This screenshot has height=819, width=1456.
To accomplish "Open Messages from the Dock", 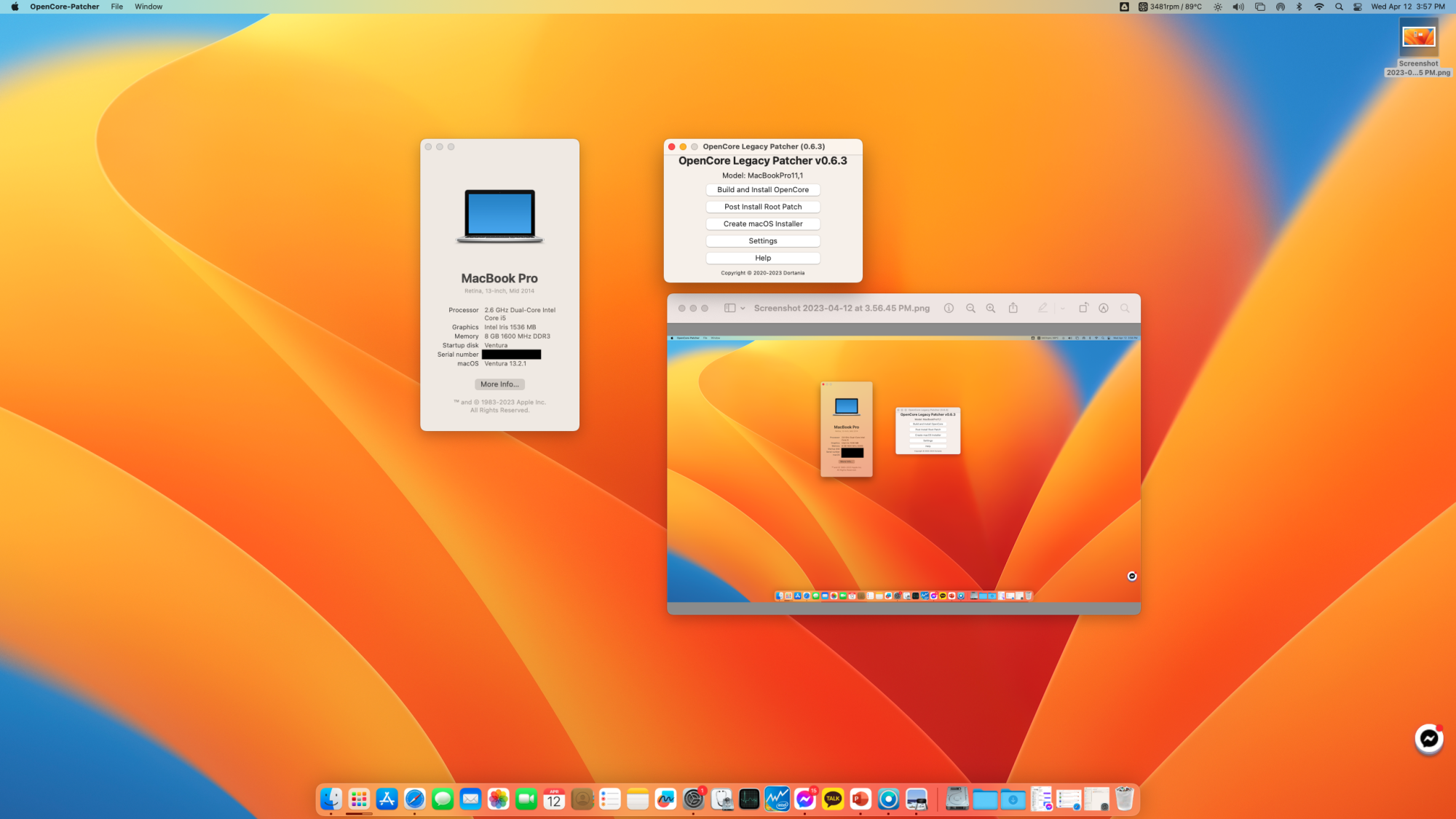I will [x=443, y=799].
